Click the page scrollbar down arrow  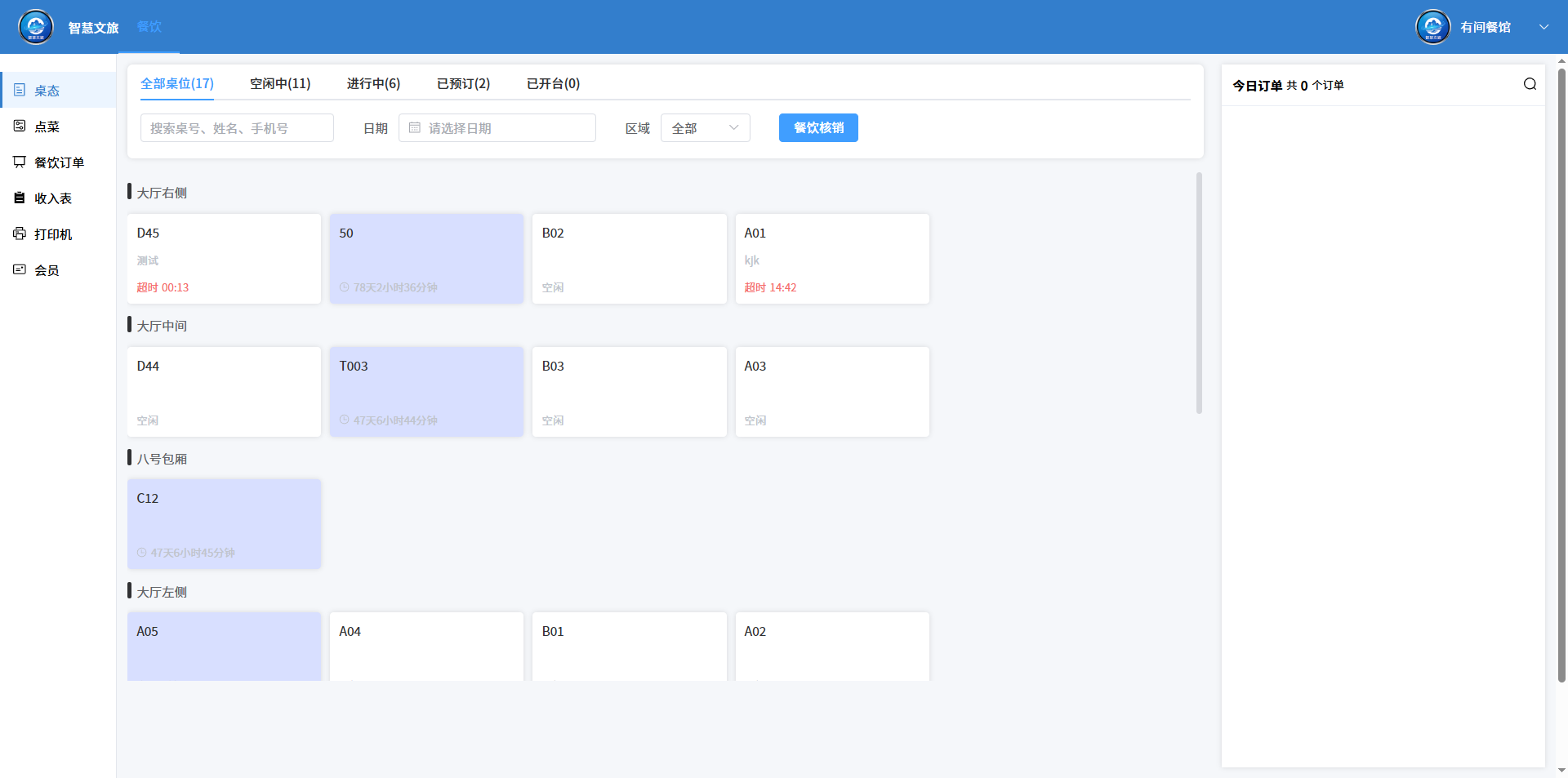click(x=1562, y=770)
